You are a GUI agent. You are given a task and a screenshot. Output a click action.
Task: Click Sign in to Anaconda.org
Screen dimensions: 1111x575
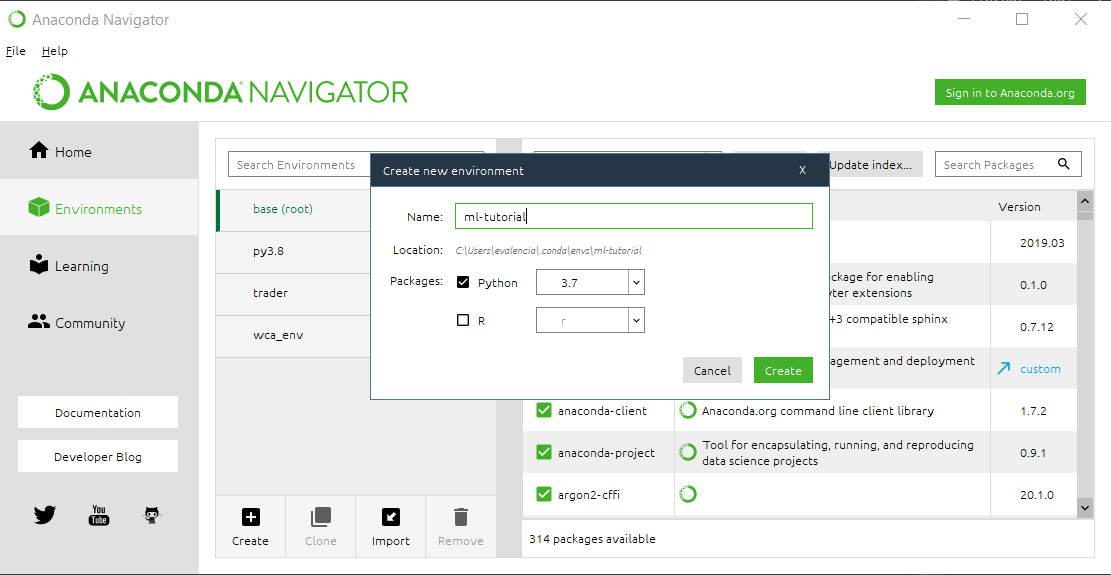[1010, 92]
